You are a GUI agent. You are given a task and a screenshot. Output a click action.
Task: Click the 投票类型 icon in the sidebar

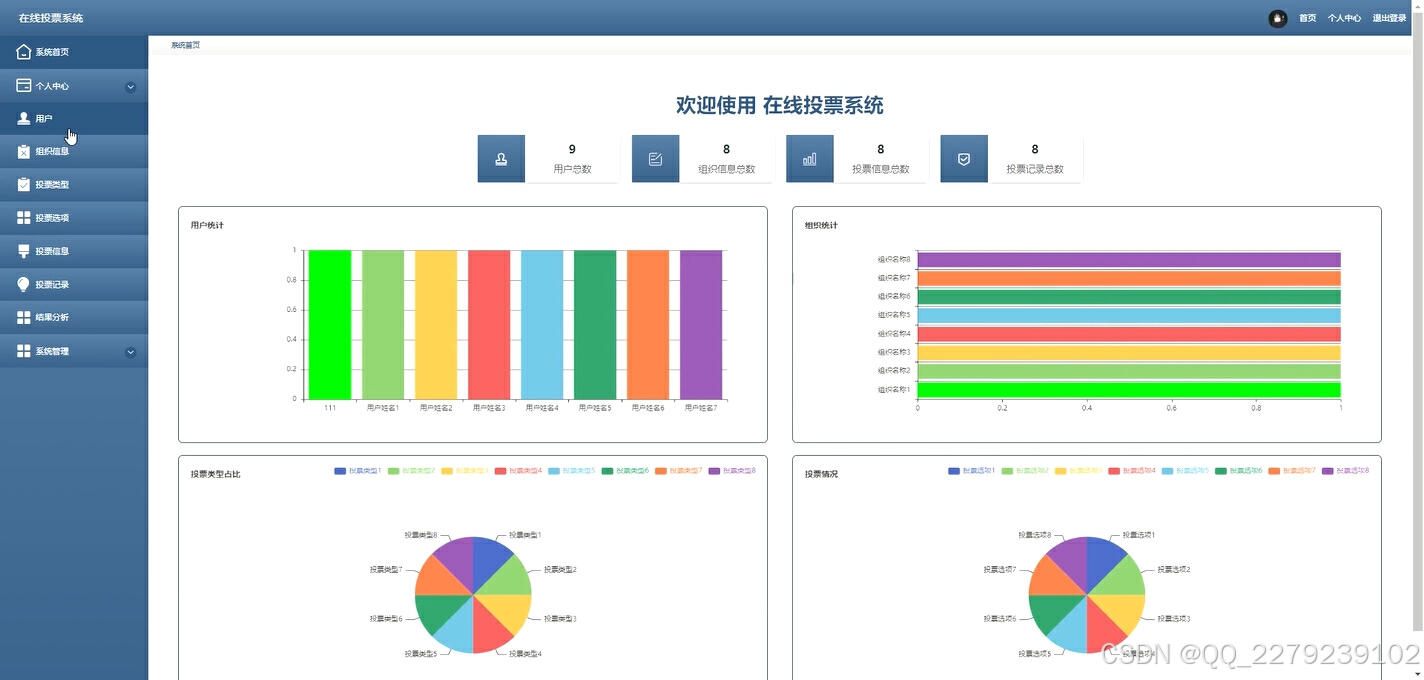[22, 184]
